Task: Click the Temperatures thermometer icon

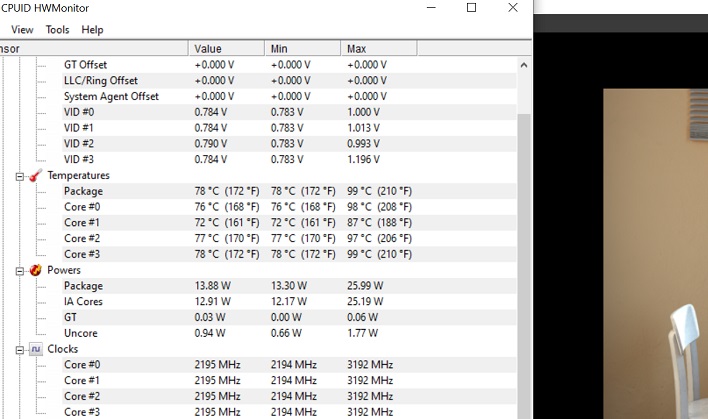Action: 36,176
